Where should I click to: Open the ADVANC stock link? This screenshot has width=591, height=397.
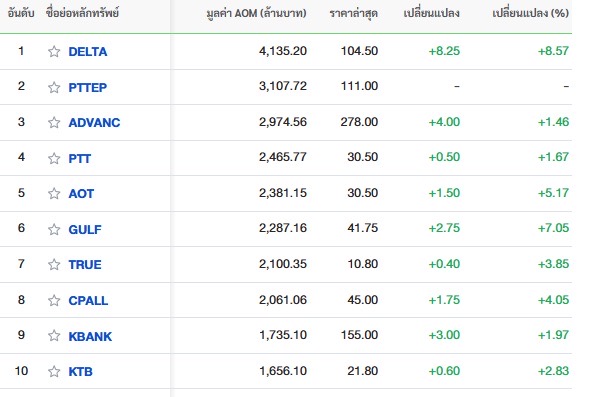coord(94,123)
